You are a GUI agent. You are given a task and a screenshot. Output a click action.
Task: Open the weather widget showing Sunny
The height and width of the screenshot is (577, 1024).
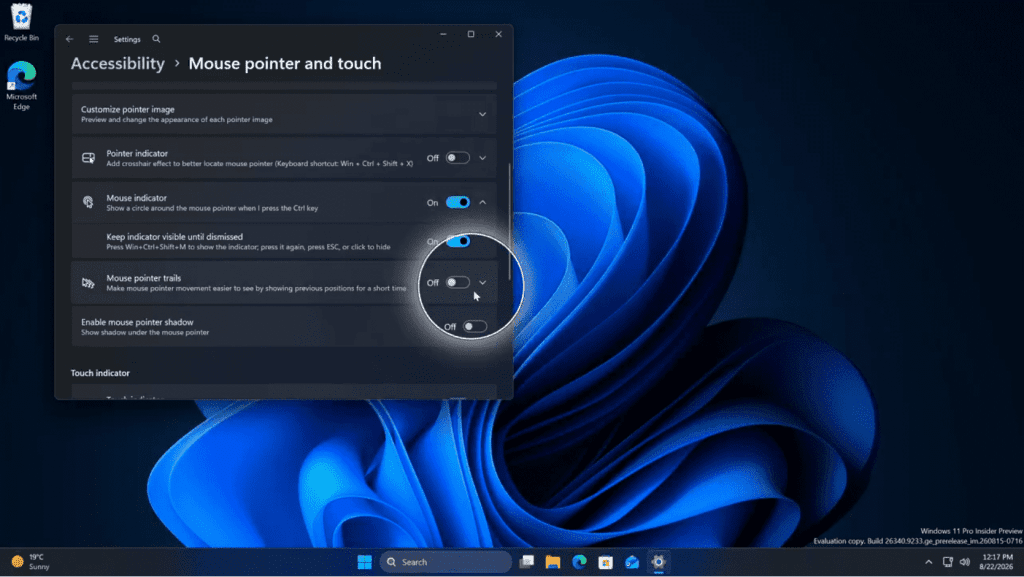[31, 562]
